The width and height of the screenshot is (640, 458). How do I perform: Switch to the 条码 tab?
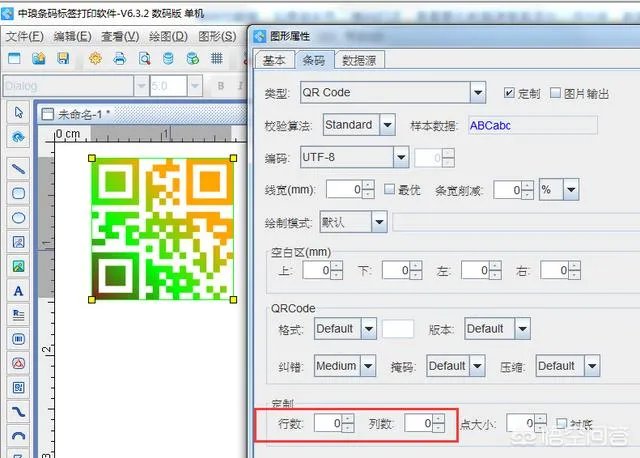(314, 60)
